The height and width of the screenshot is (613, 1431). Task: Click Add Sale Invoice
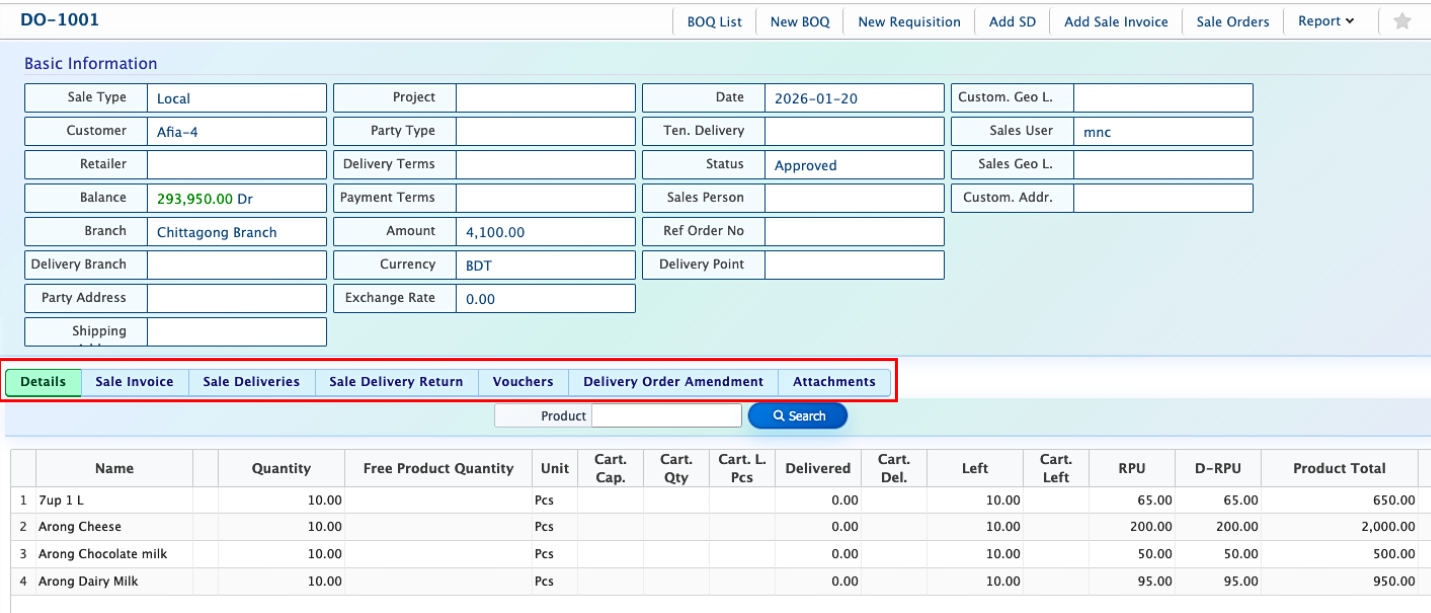coord(1115,22)
